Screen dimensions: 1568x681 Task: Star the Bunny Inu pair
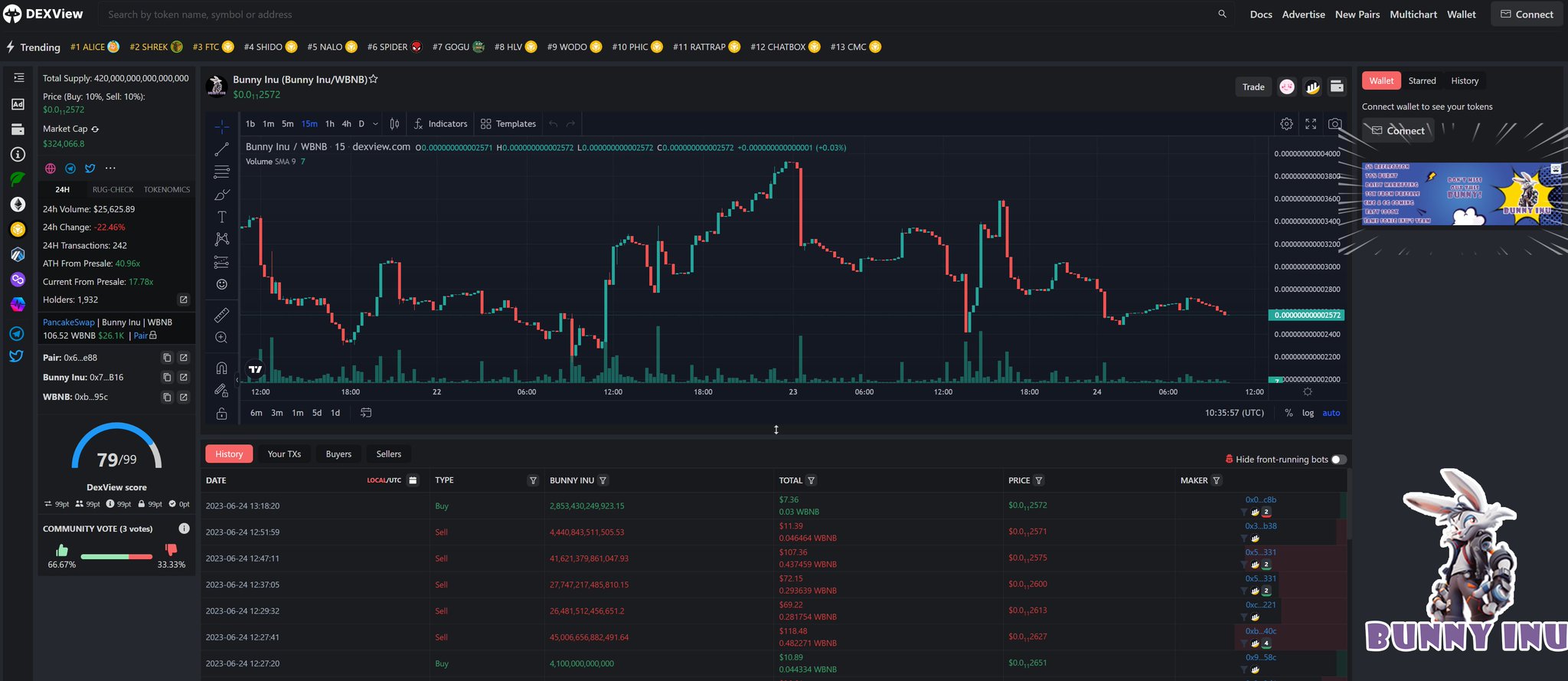point(374,79)
